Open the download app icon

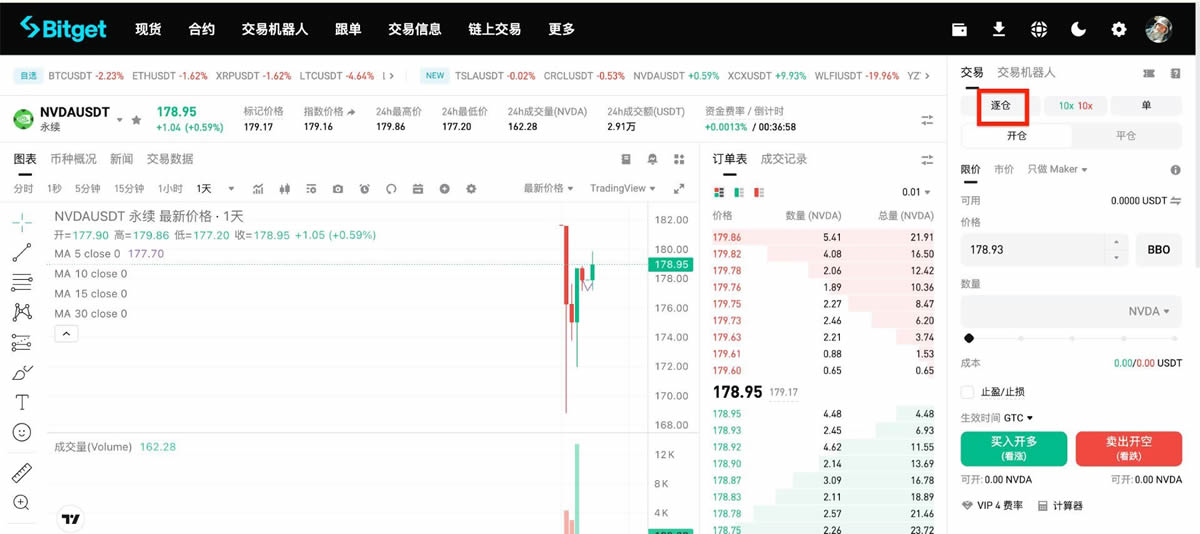(998, 29)
